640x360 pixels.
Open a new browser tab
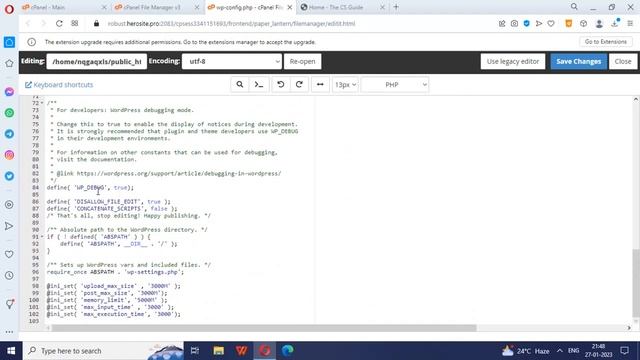click(x=396, y=7)
